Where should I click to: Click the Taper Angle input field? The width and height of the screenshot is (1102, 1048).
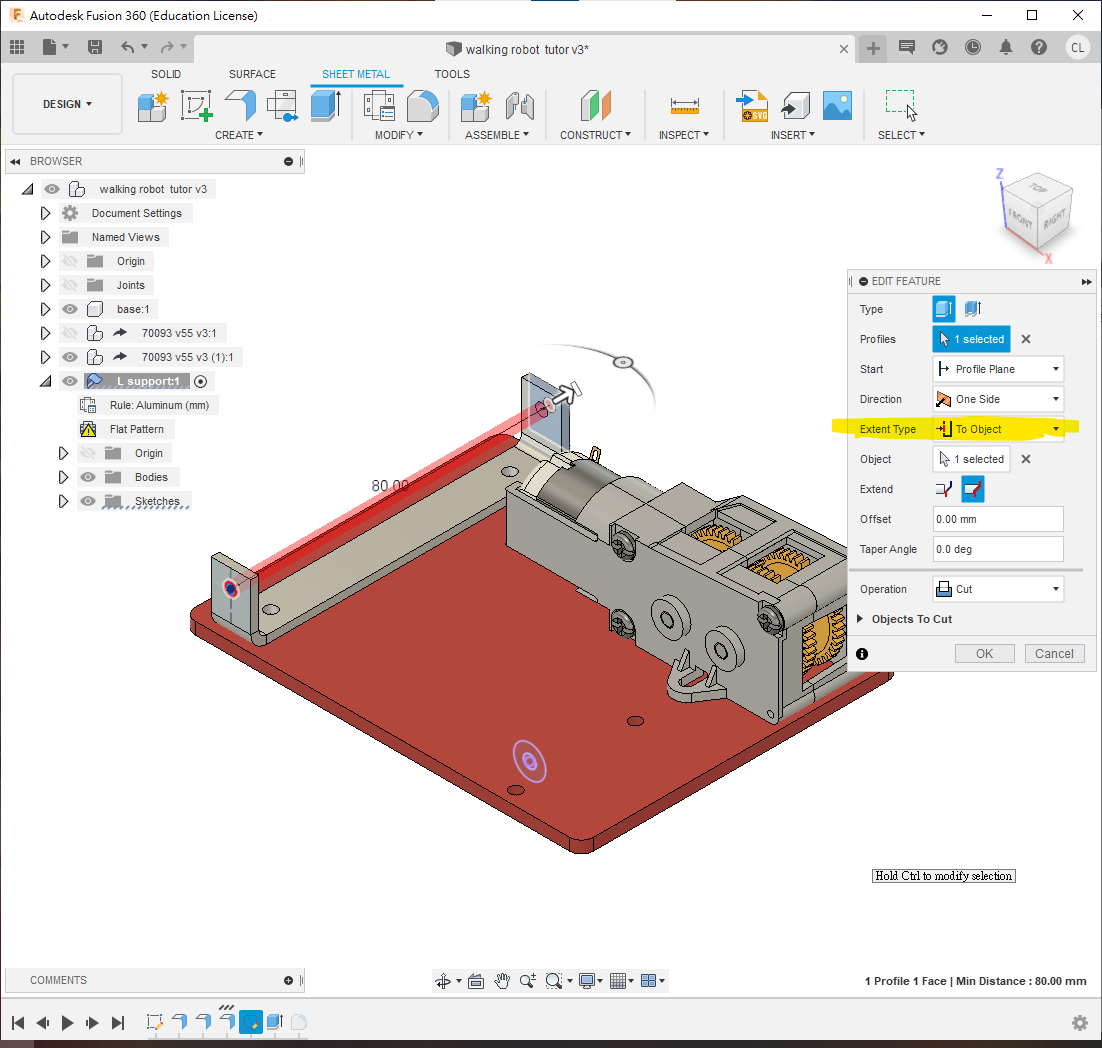click(x=997, y=549)
